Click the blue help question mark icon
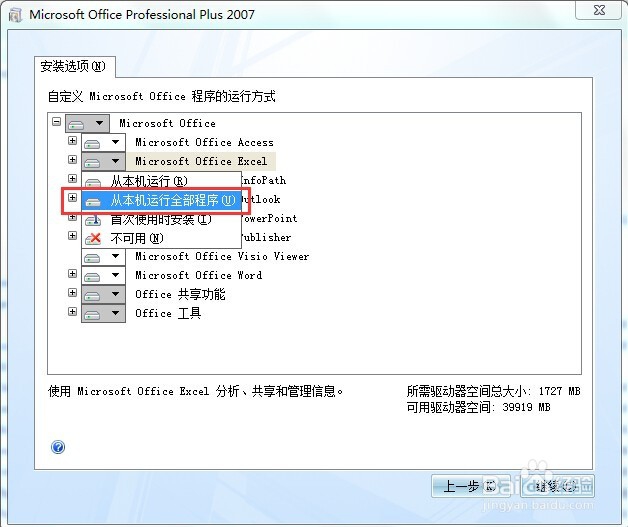The image size is (628, 527). pos(58,447)
